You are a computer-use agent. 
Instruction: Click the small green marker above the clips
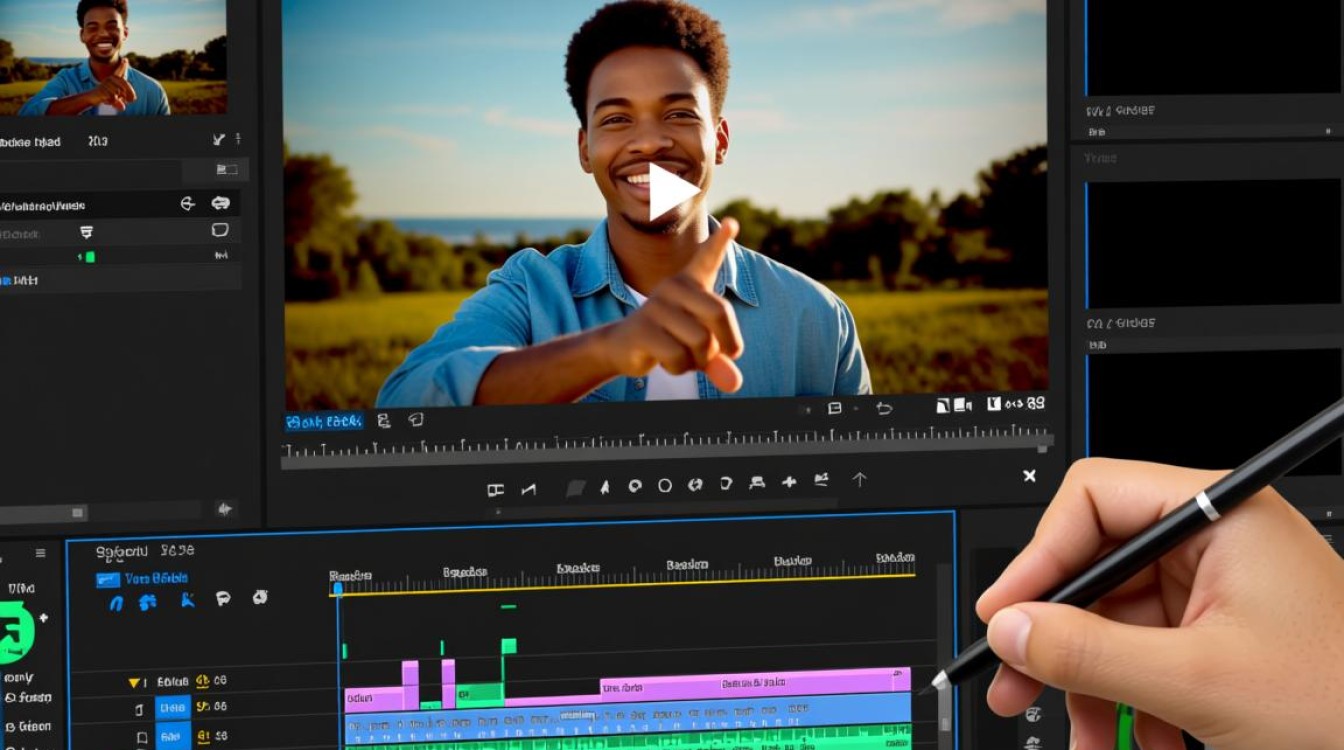click(509, 606)
